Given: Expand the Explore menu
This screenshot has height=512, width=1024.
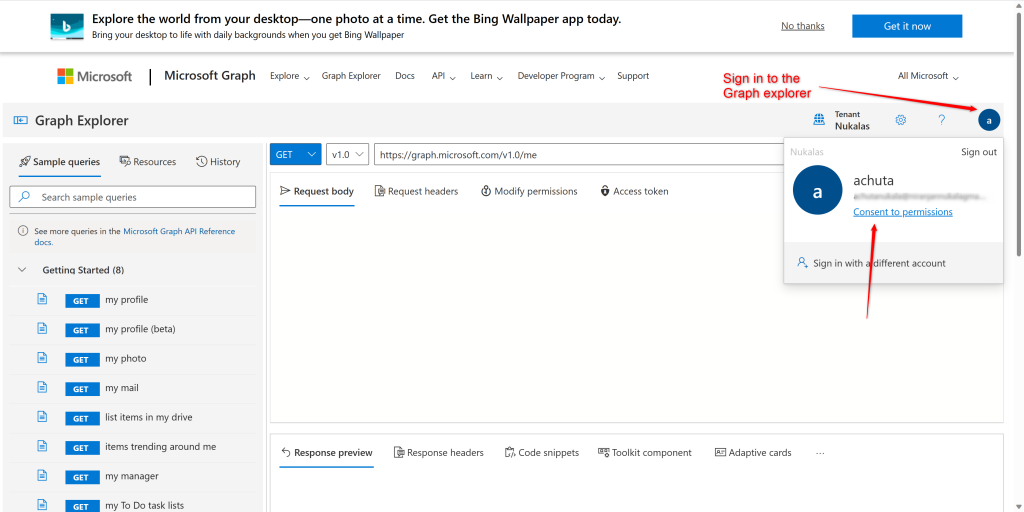Looking at the screenshot, I should [x=289, y=76].
